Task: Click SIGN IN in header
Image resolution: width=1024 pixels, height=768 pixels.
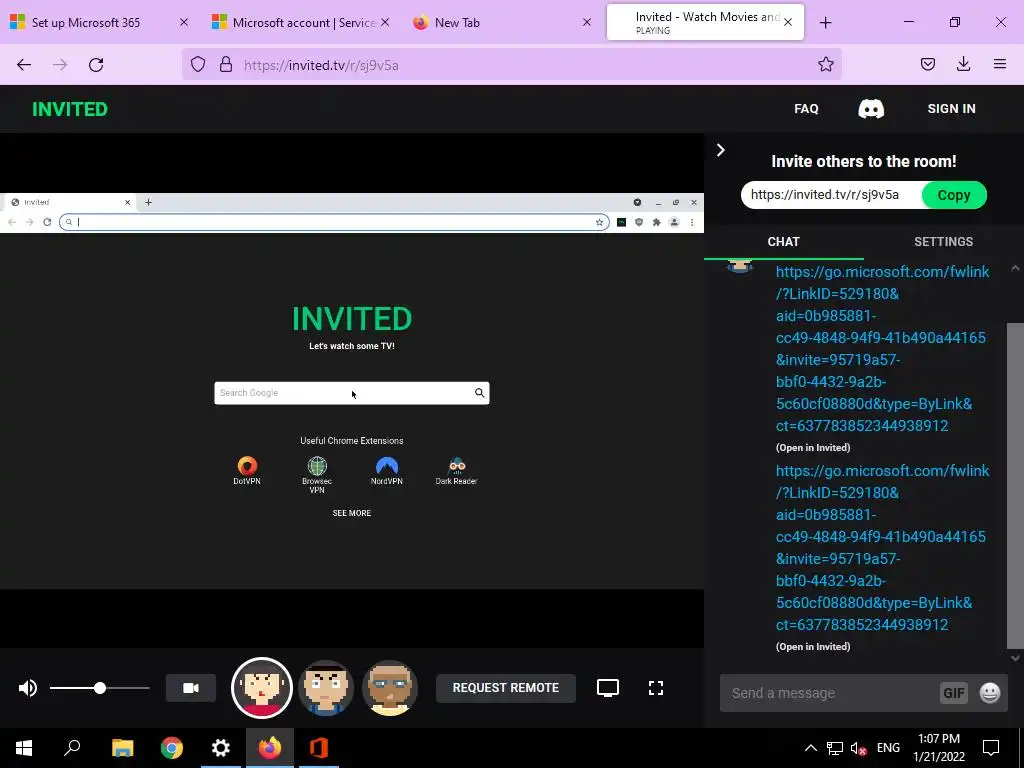Action: click(951, 109)
